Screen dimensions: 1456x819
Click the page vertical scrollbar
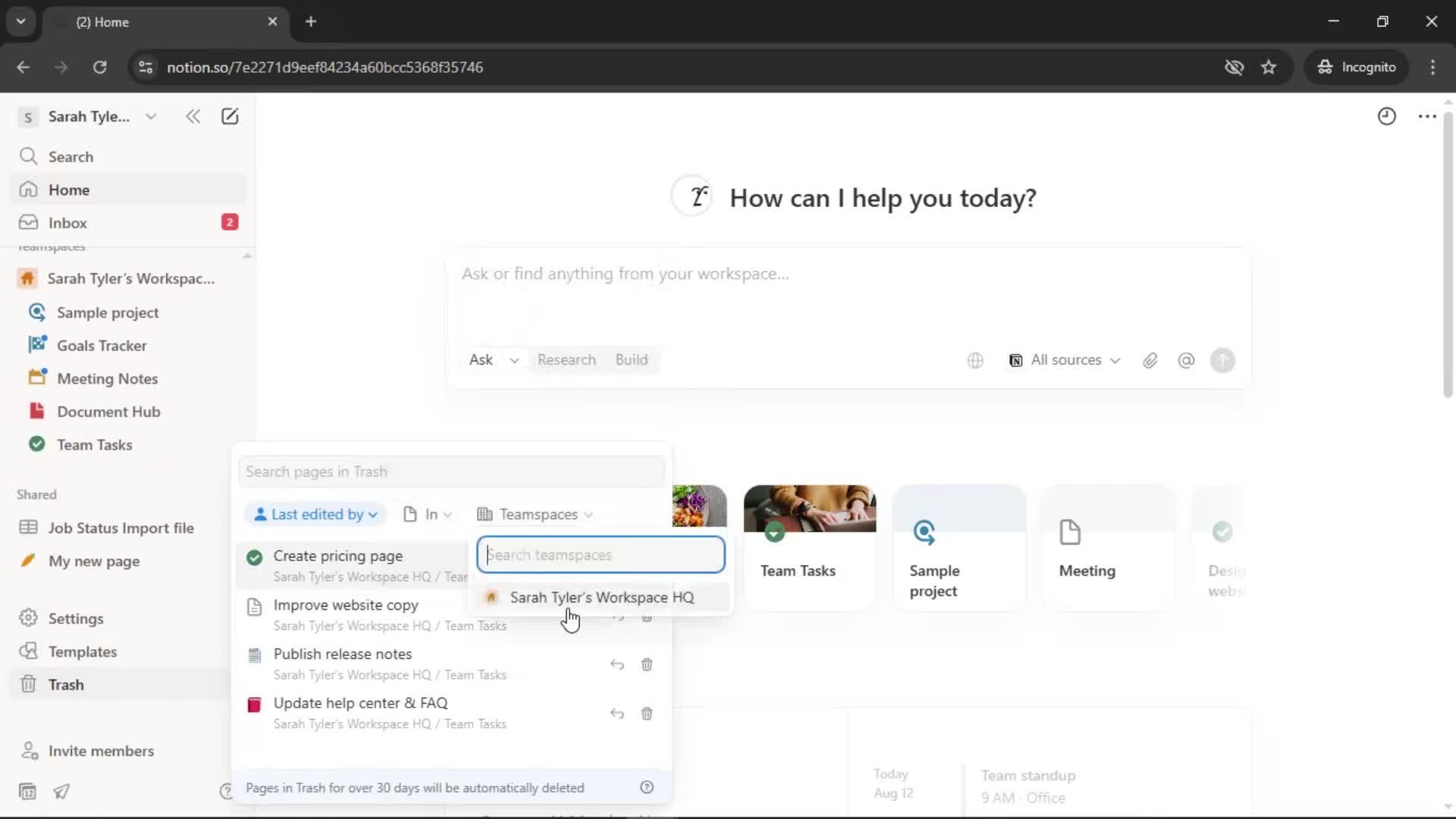[x=1448, y=254]
